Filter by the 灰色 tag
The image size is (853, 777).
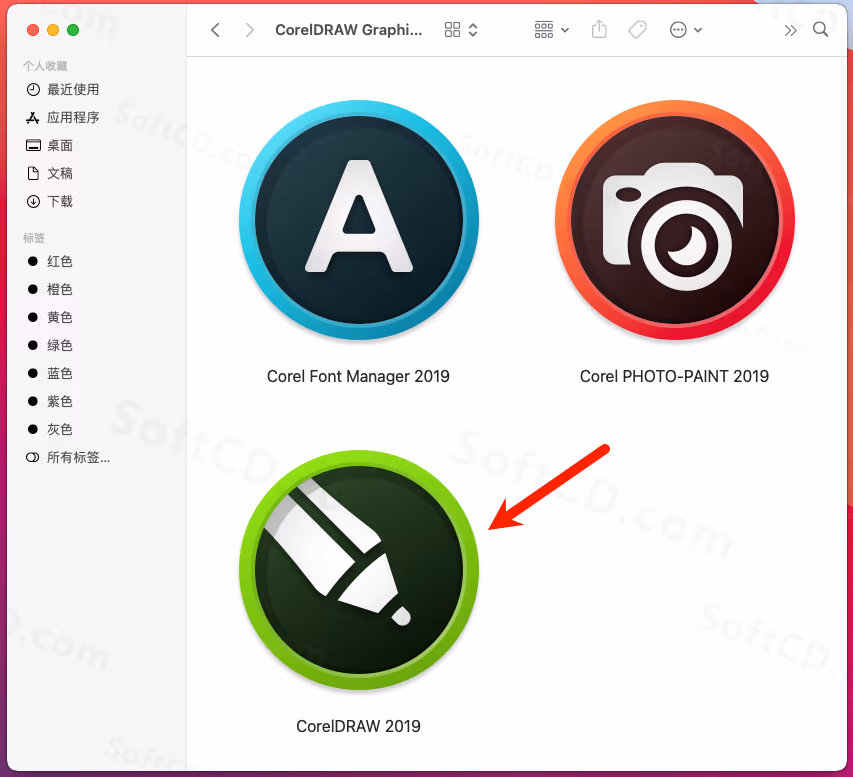click(50, 429)
